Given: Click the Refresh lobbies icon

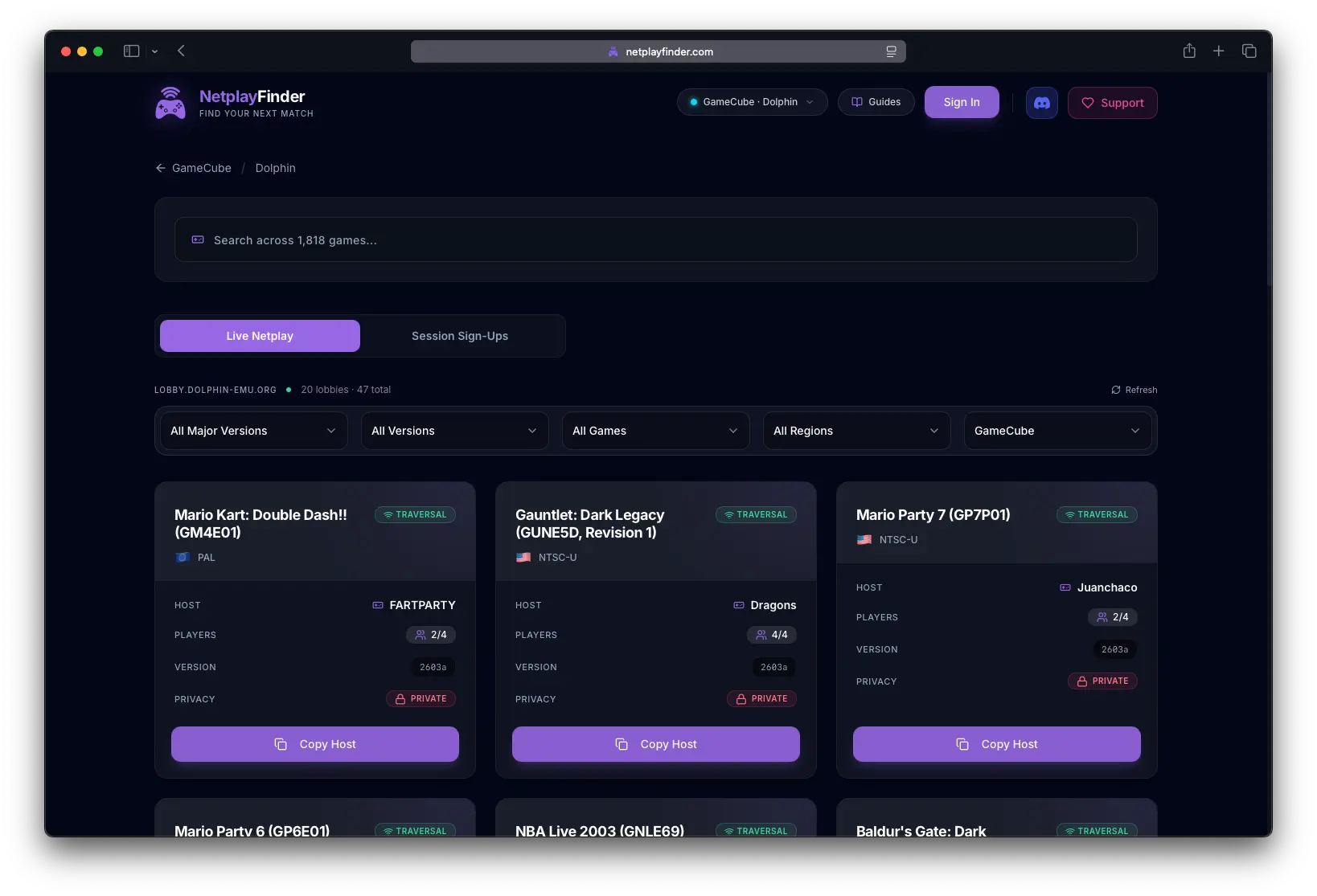Looking at the screenshot, I should coord(1116,390).
